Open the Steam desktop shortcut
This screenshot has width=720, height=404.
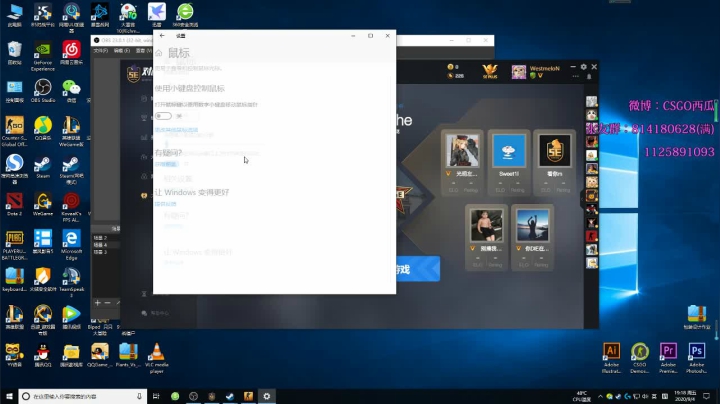tap(43, 166)
